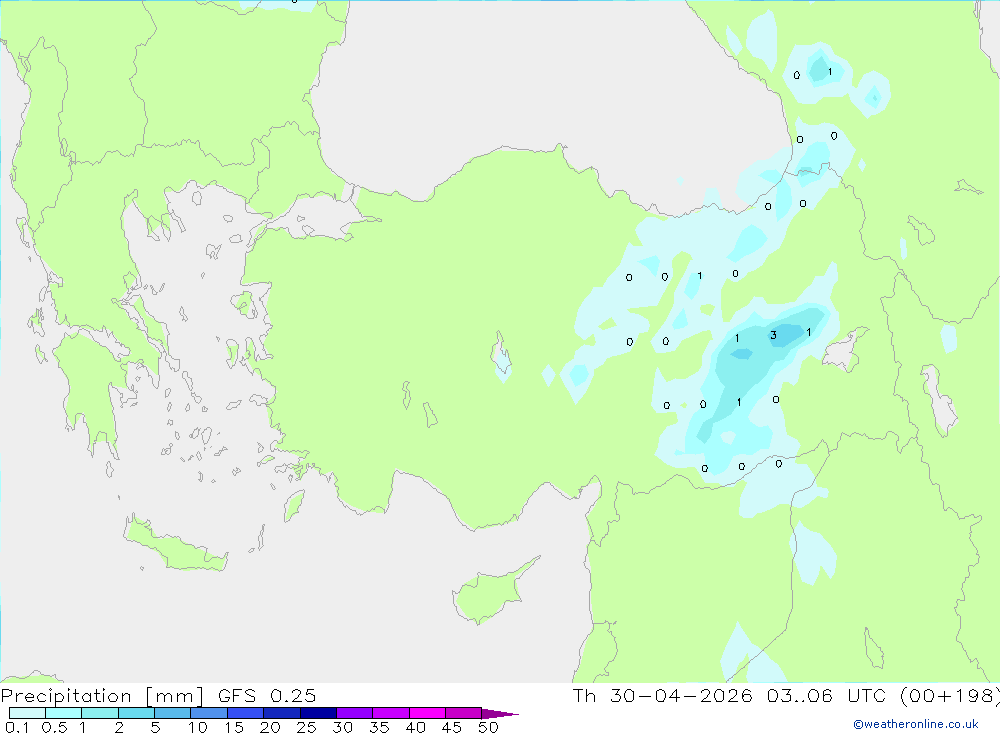Screen dimensions: 1000x733
Task: Click the "03..06 UTC" time text
Action: pyautogui.click(x=827, y=695)
